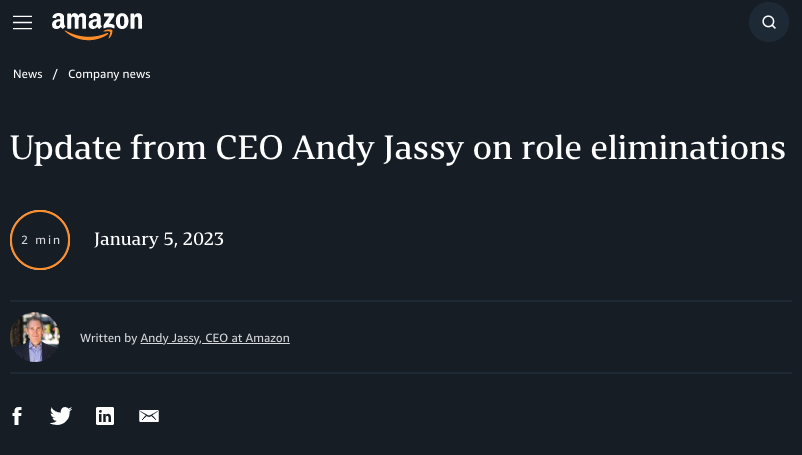The width and height of the screenshot is (802, 455).
Task: Click Andy Jassy's profile photo
Action: [x=35, y=337]
